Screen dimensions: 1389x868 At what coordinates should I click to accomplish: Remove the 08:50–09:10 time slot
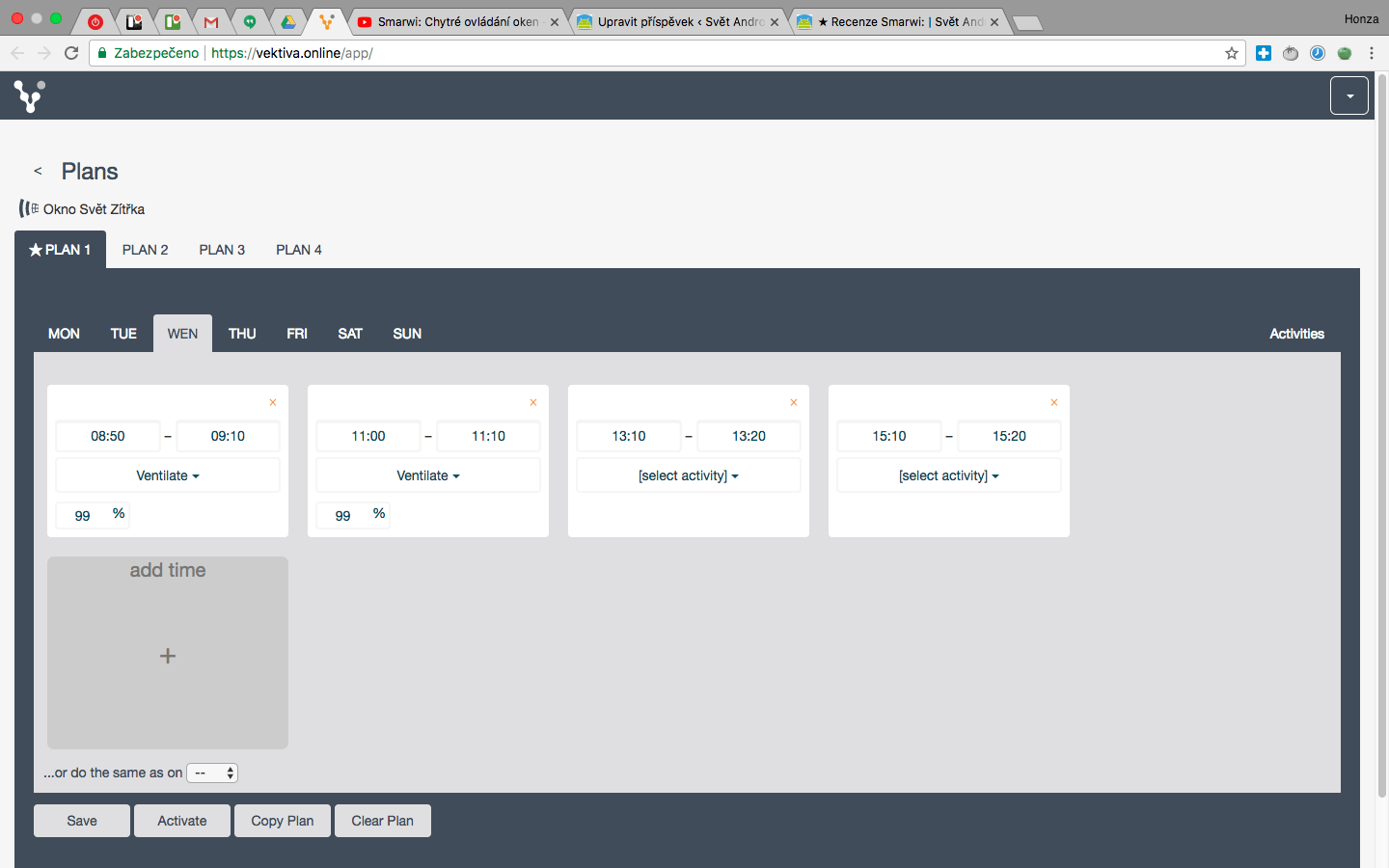(273, 403)
